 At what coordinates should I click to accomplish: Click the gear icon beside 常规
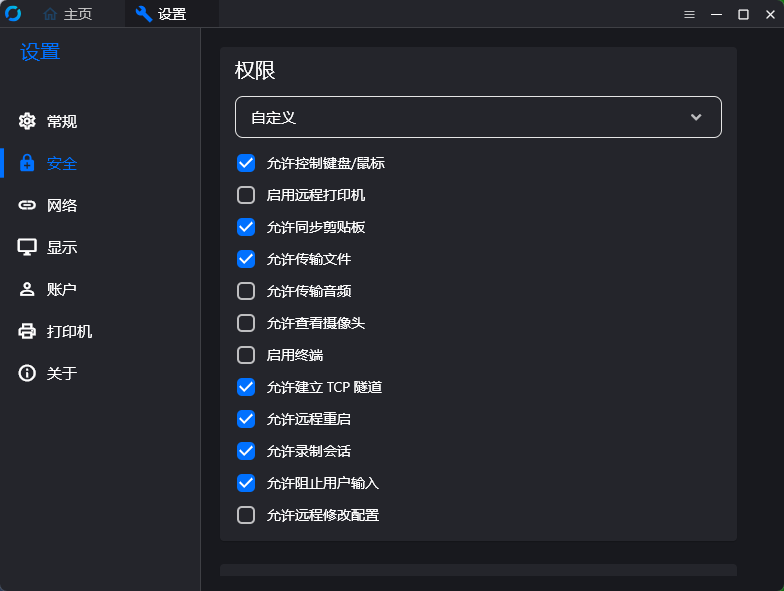pyautogui.click(x=27, y=121)
